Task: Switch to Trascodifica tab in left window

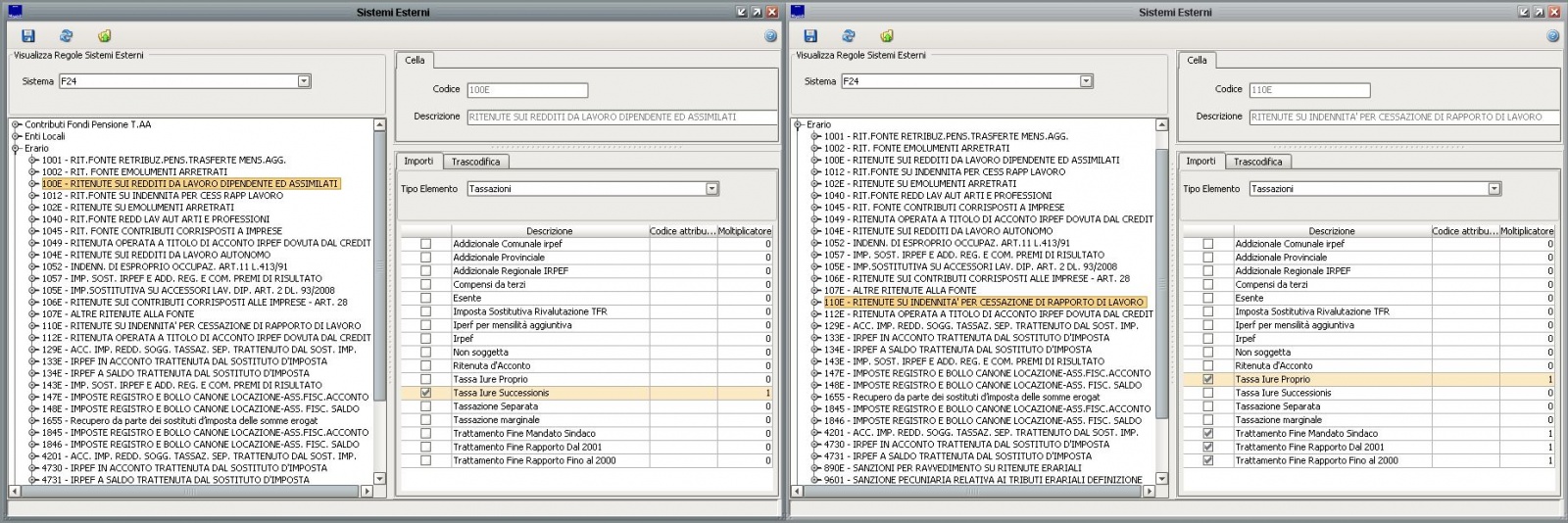Action: [x=475, y=162]
